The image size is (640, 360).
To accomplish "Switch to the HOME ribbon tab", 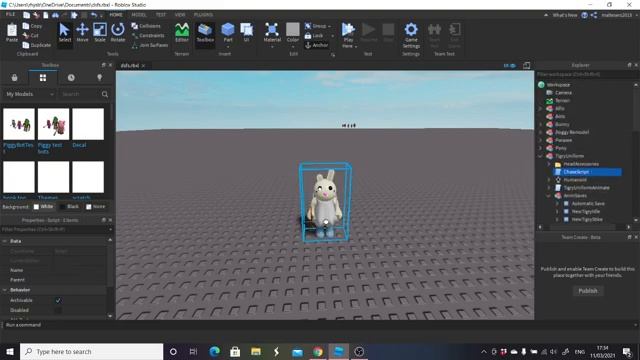I will (116, 15).
